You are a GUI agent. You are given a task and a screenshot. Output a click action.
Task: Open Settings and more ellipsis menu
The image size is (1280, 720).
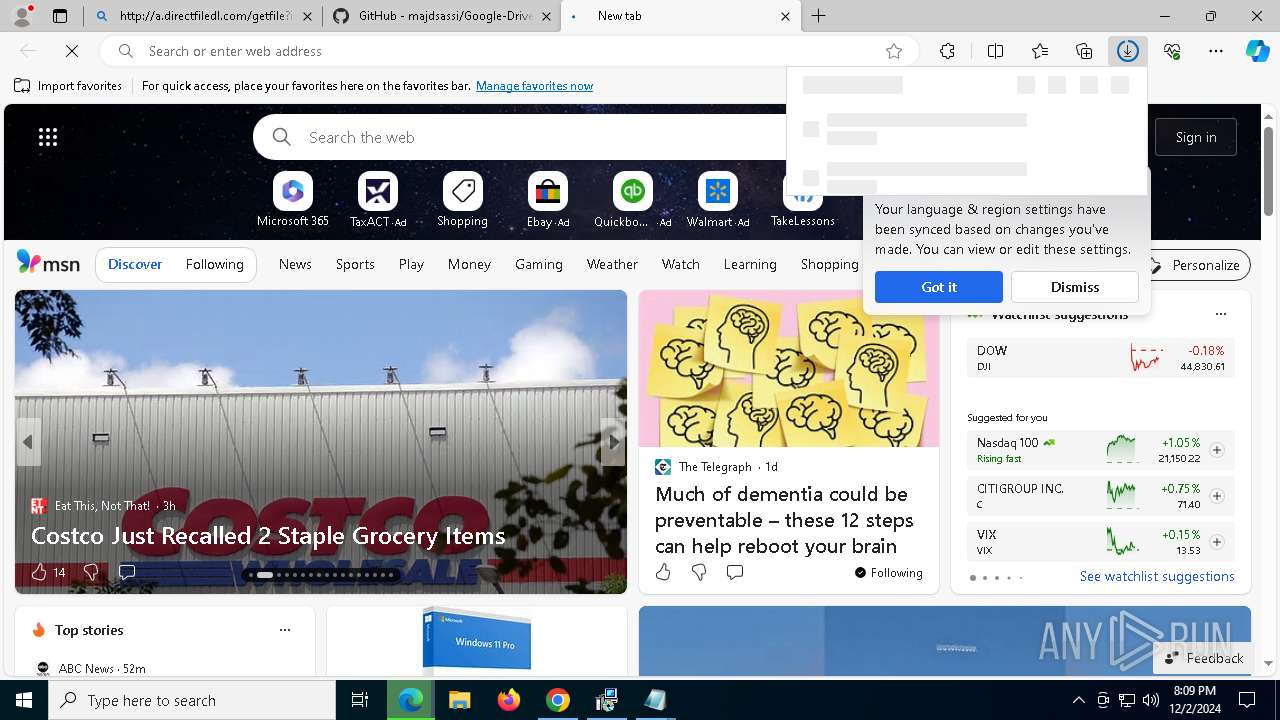click(1216, 51)
